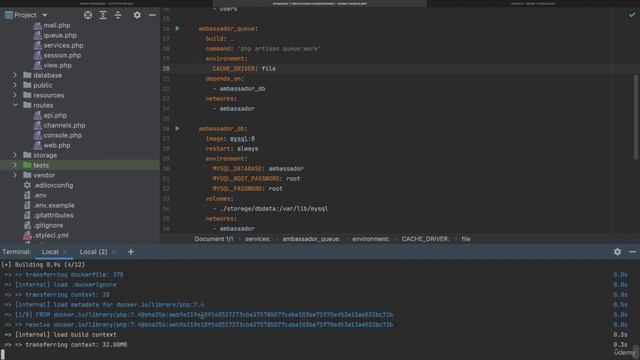Click 'php artisan queue:work' command string
The image size is (640, 360).
(x=279, y=49)
